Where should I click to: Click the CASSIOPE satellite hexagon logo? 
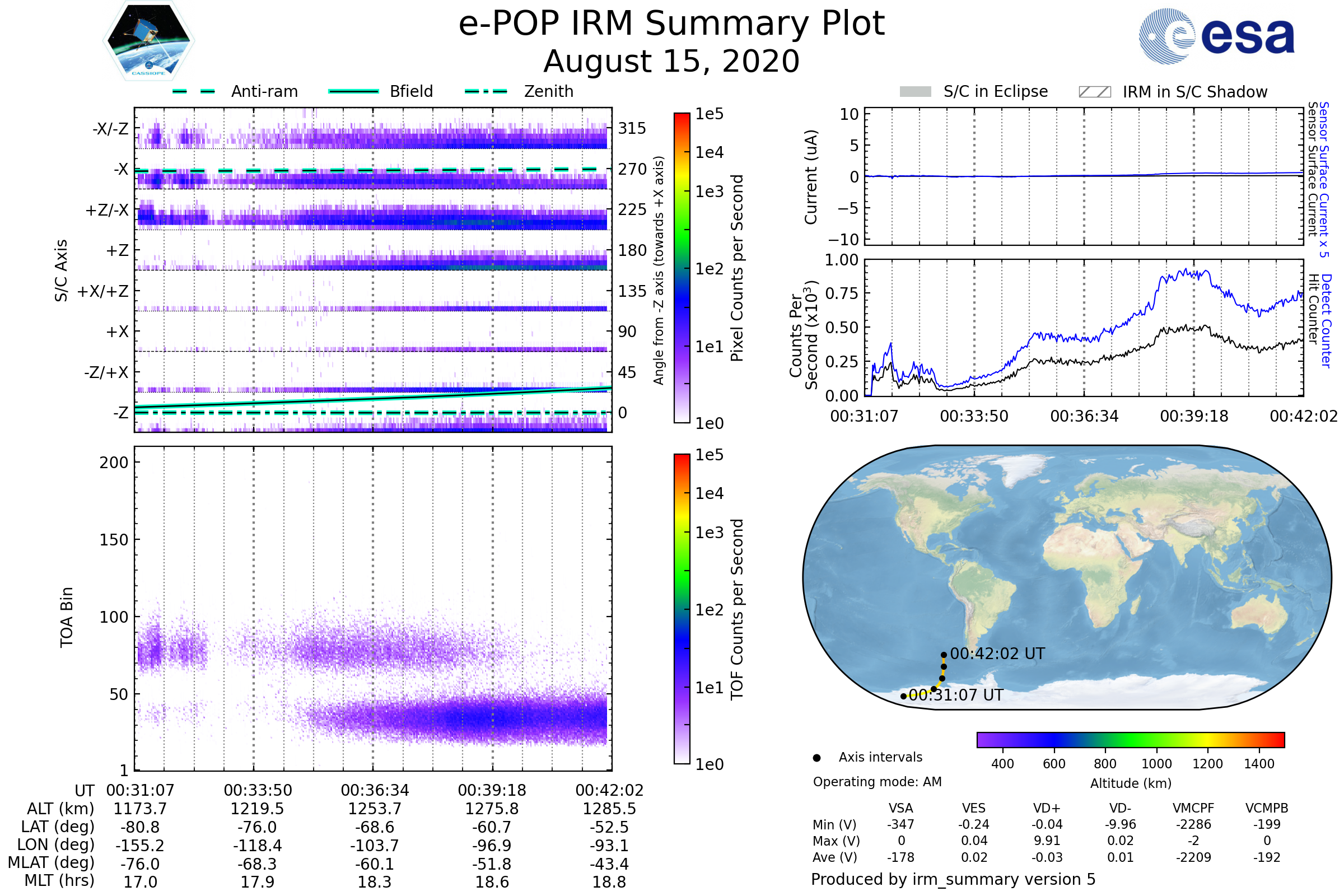coord(148,41)
